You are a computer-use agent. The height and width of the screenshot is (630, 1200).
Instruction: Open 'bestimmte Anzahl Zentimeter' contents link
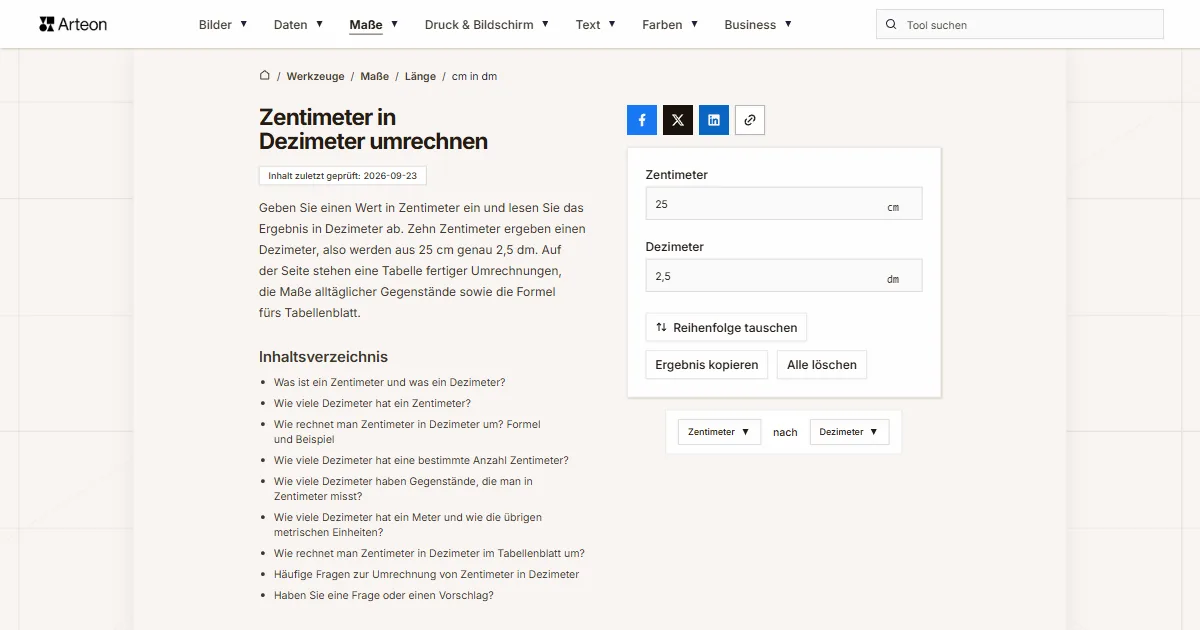click(421, 460)
